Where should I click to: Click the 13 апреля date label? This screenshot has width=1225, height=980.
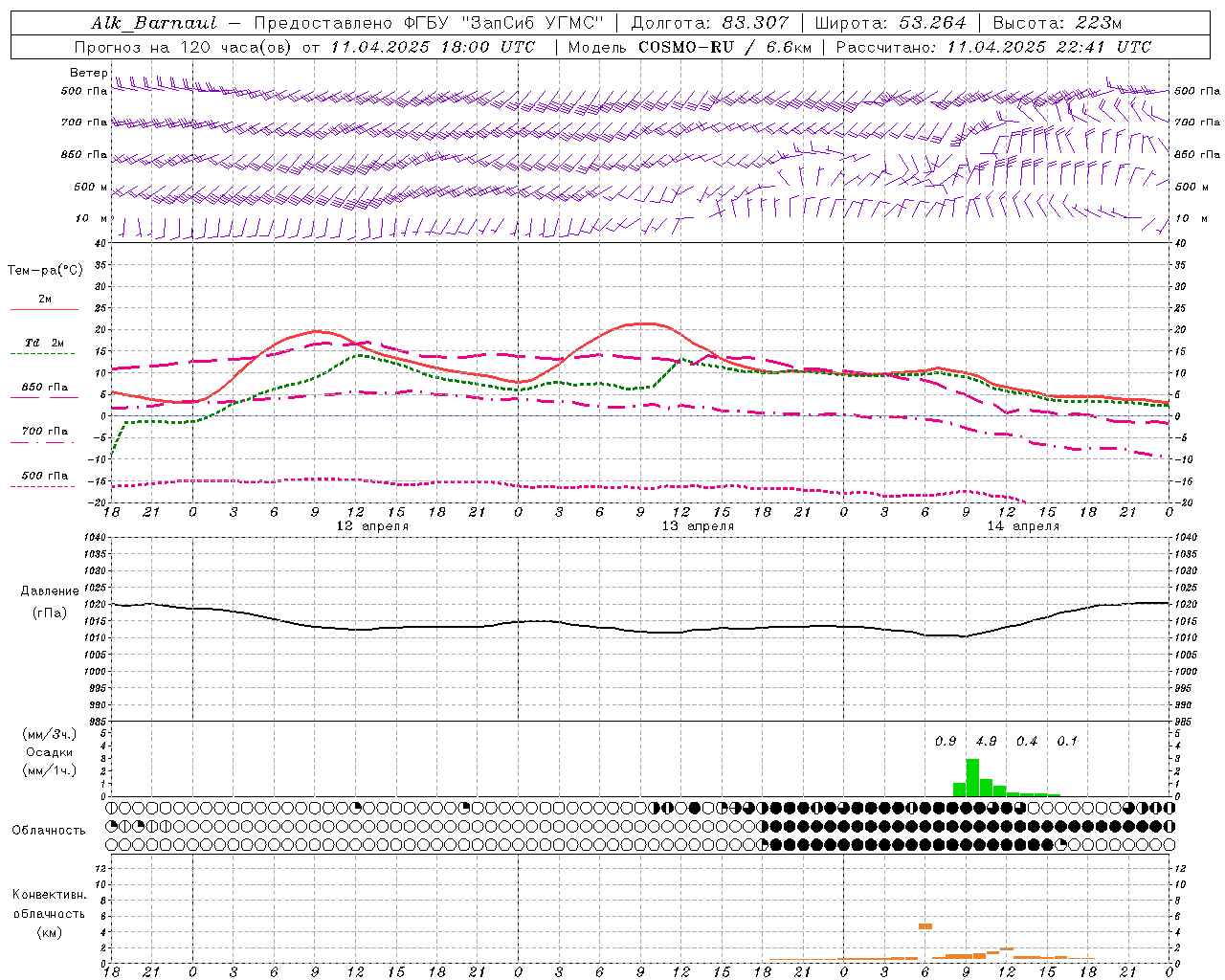698,526
